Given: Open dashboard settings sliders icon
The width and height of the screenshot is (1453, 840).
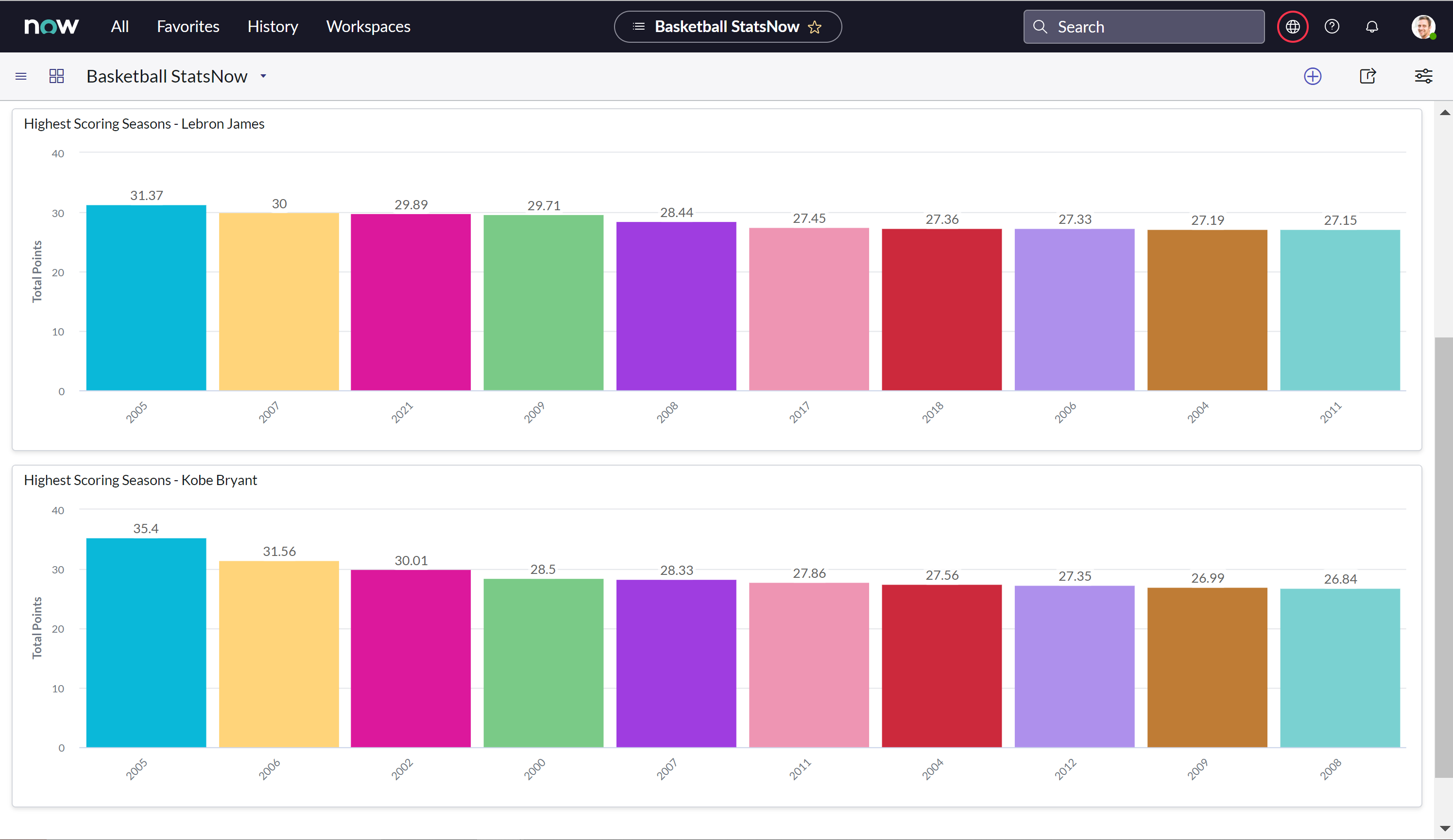Looking at the screenshot, I should 1423,76.
